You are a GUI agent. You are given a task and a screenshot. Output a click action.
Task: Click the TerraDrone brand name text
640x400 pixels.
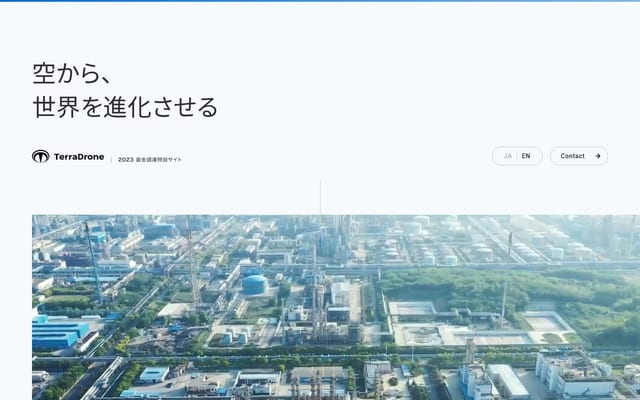[x=79, y=157]
